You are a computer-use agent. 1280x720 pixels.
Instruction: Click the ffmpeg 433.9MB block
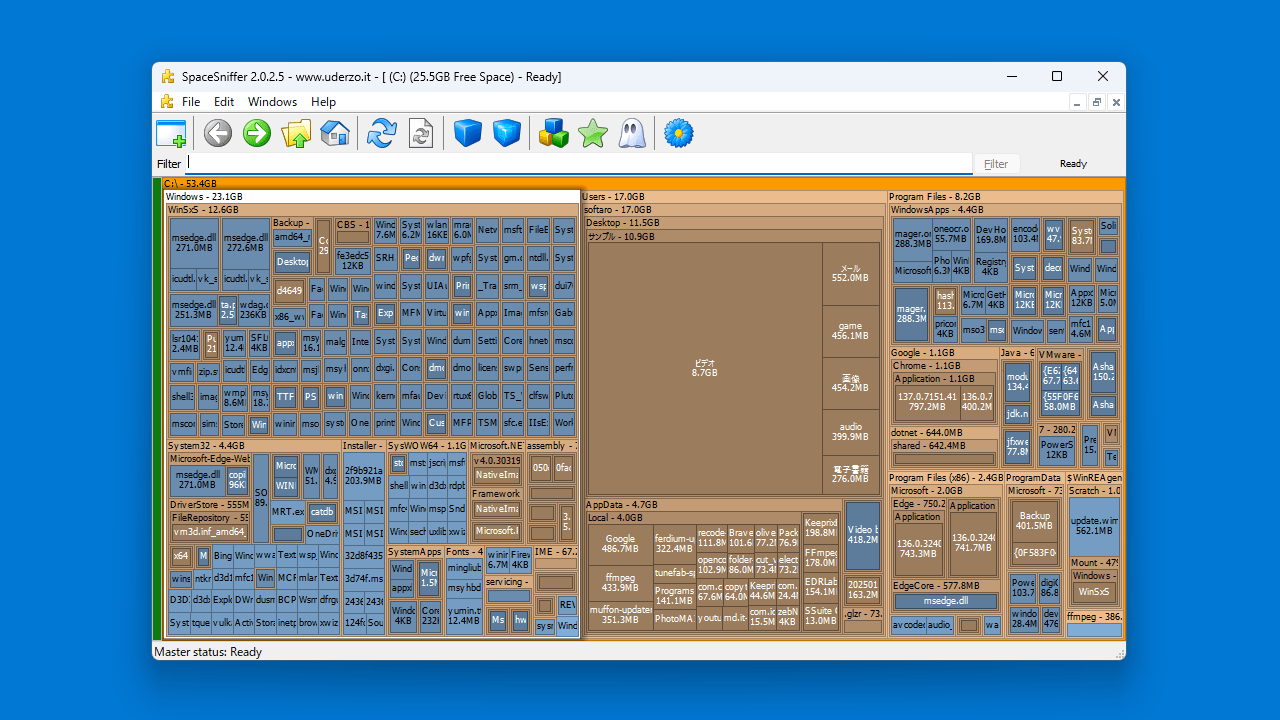(x=620, y=582)
